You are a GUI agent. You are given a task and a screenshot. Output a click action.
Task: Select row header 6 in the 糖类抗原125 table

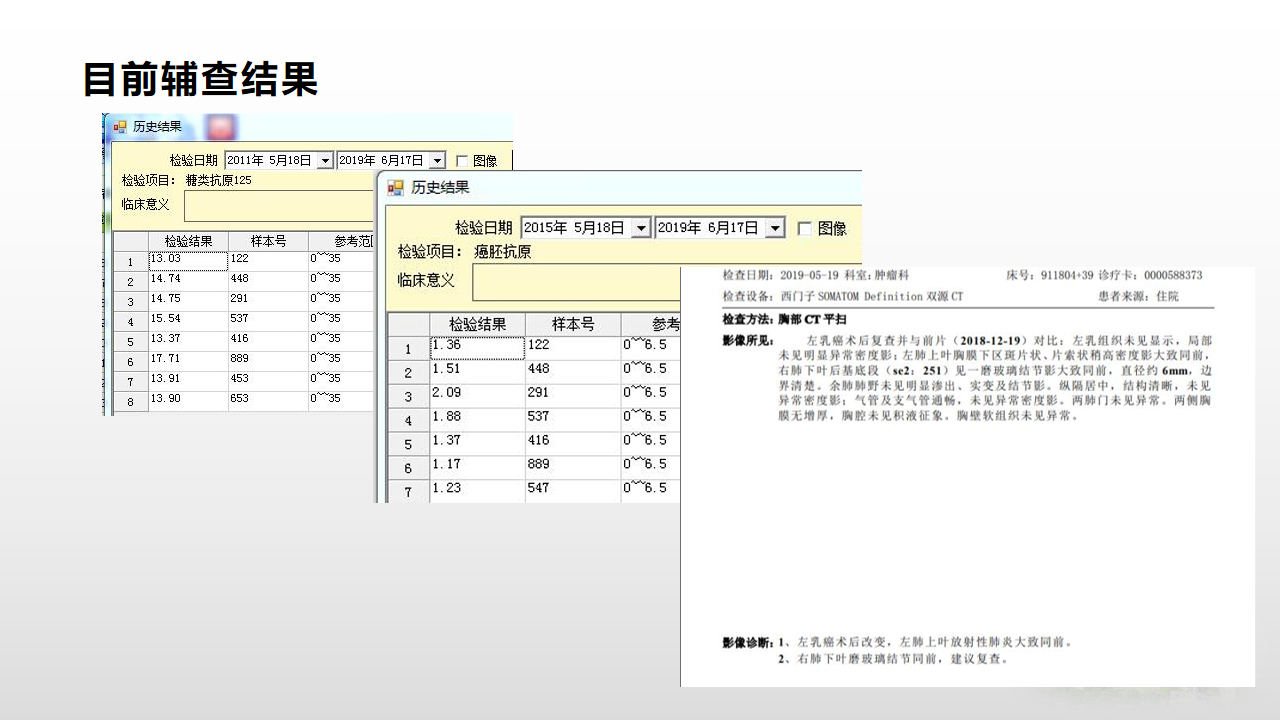point(130,361)
